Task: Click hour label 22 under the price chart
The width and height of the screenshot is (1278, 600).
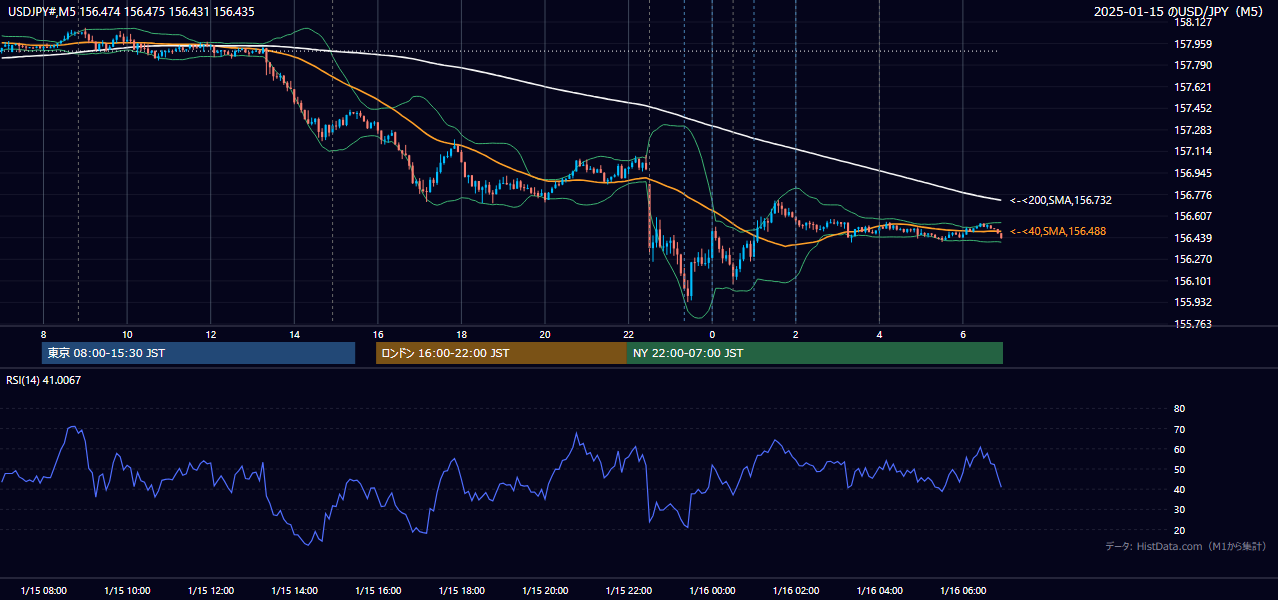Action: [x=628, y=334]
